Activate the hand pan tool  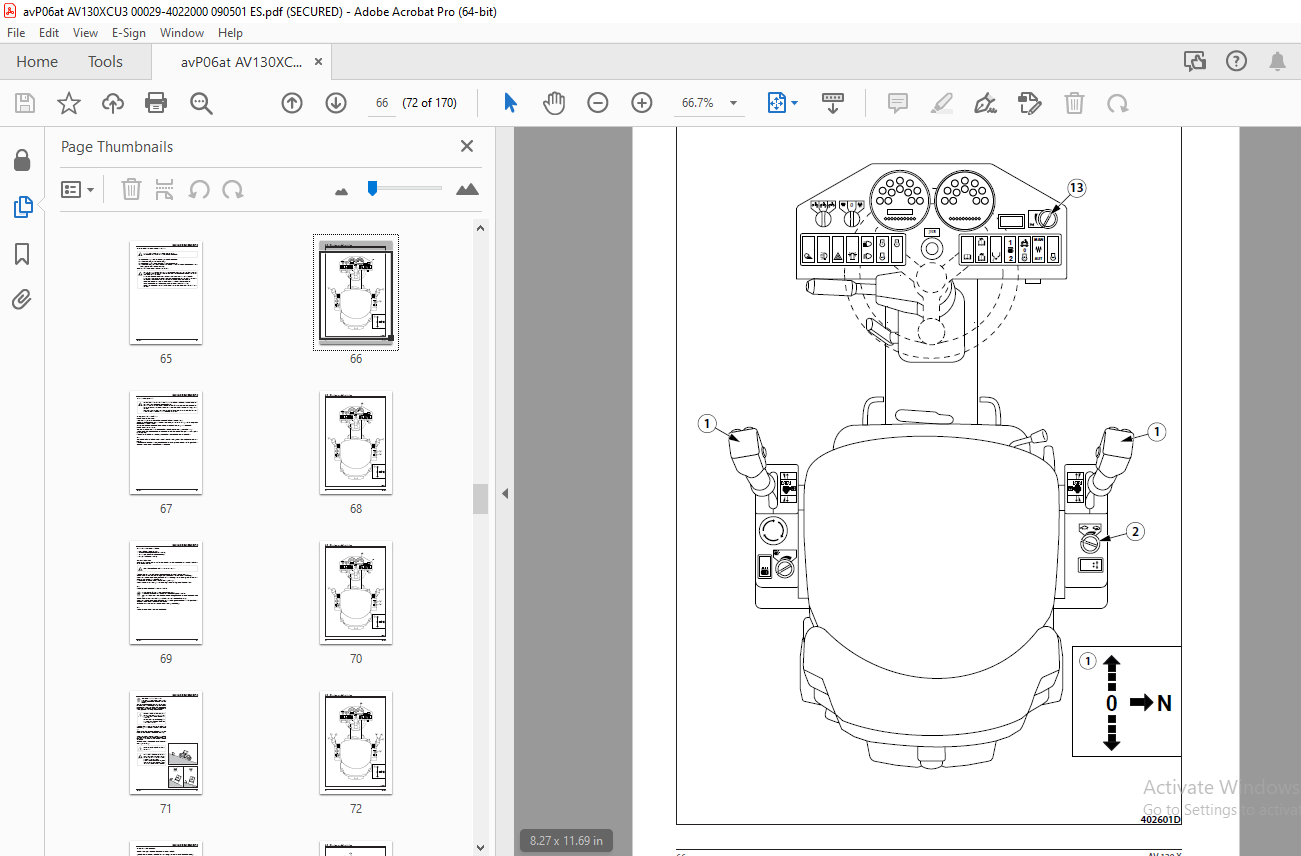pyautogui.click(x=554, y=103)
